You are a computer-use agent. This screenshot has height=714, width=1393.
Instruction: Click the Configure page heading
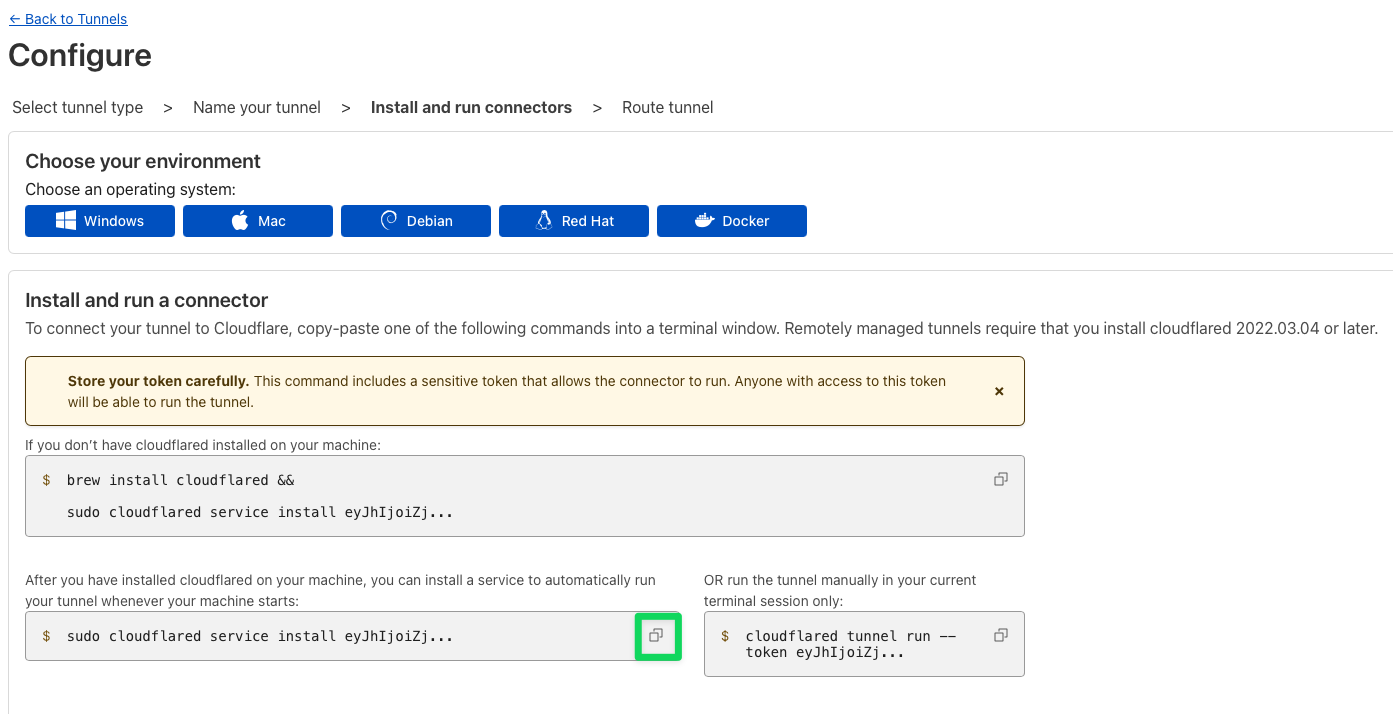[80, 55]
